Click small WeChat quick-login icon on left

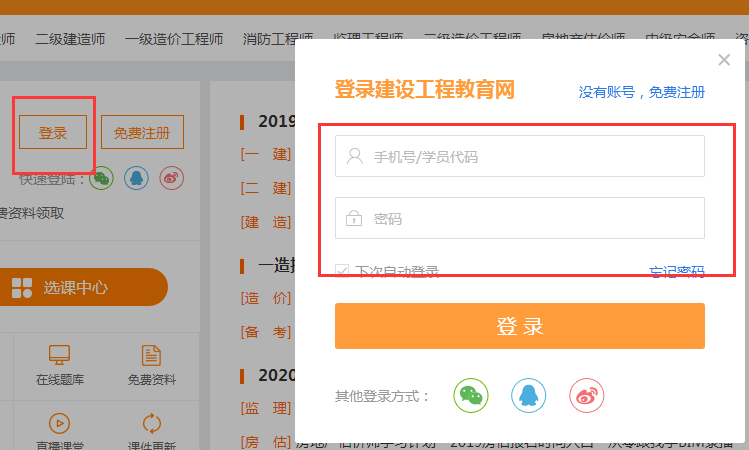coord(102,177)
